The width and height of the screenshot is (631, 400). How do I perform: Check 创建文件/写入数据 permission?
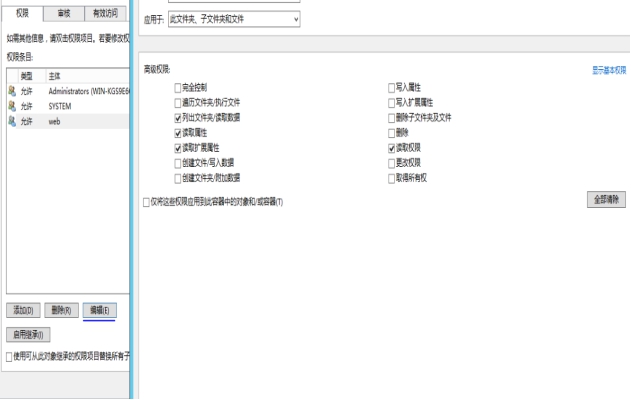[177, 163]
